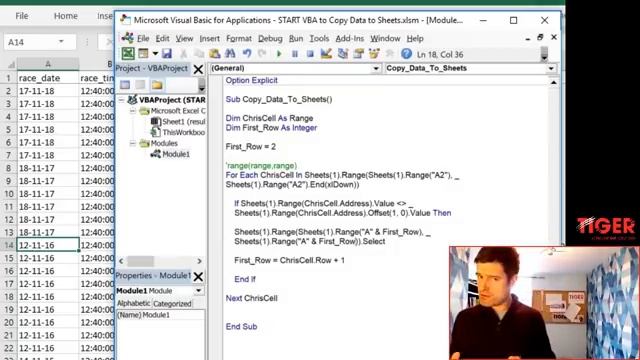Click the project tree scroll-left arrow
The width and height of the screenshot is (640, 360).
click(121, 261)
